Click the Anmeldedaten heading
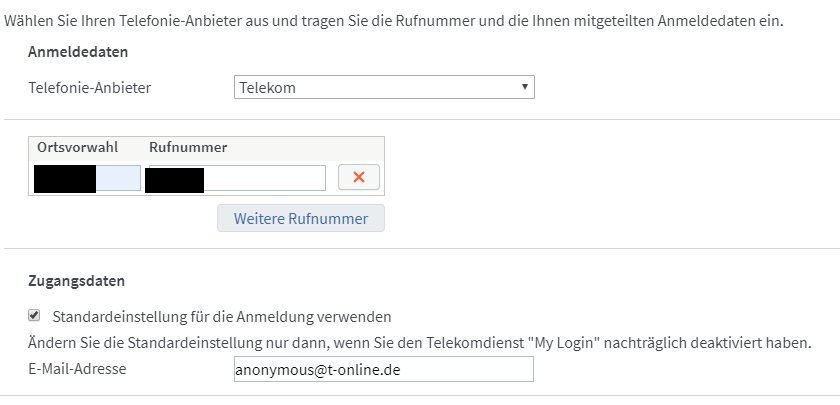Image resolution: width=840 pixels, height=405 pixels. coord(78,52)
